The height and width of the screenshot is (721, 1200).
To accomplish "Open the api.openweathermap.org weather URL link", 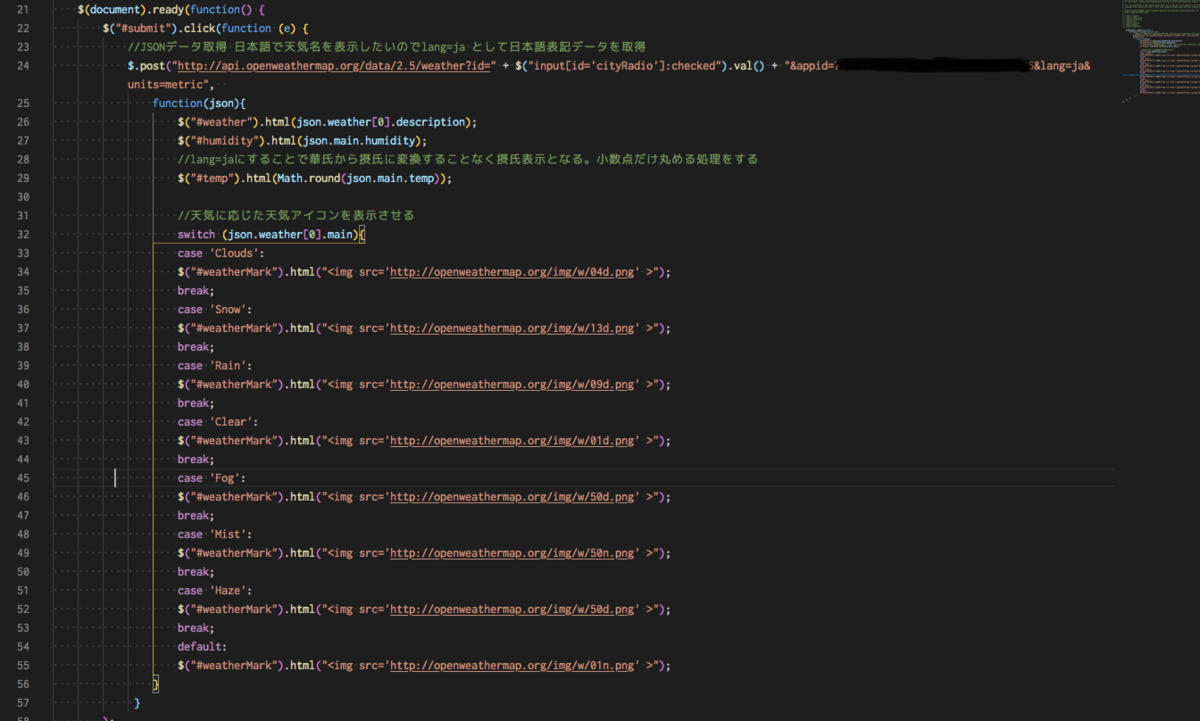I will pyautogui.click(x=334, y=66).
